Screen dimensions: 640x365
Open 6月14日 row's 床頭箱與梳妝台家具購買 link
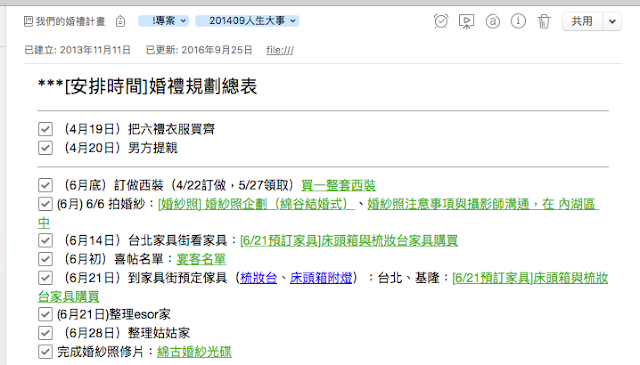tap(349, 240)
